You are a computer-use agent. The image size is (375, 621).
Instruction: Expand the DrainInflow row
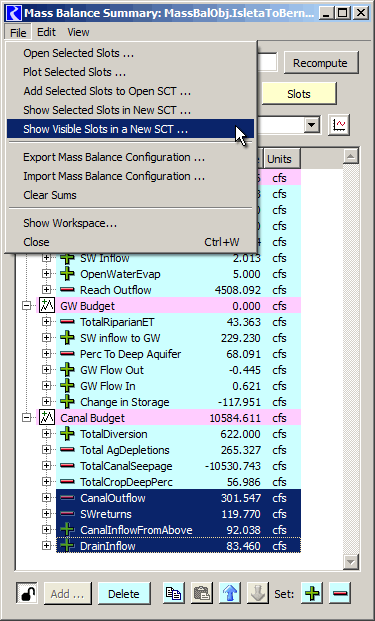point(46,546)
